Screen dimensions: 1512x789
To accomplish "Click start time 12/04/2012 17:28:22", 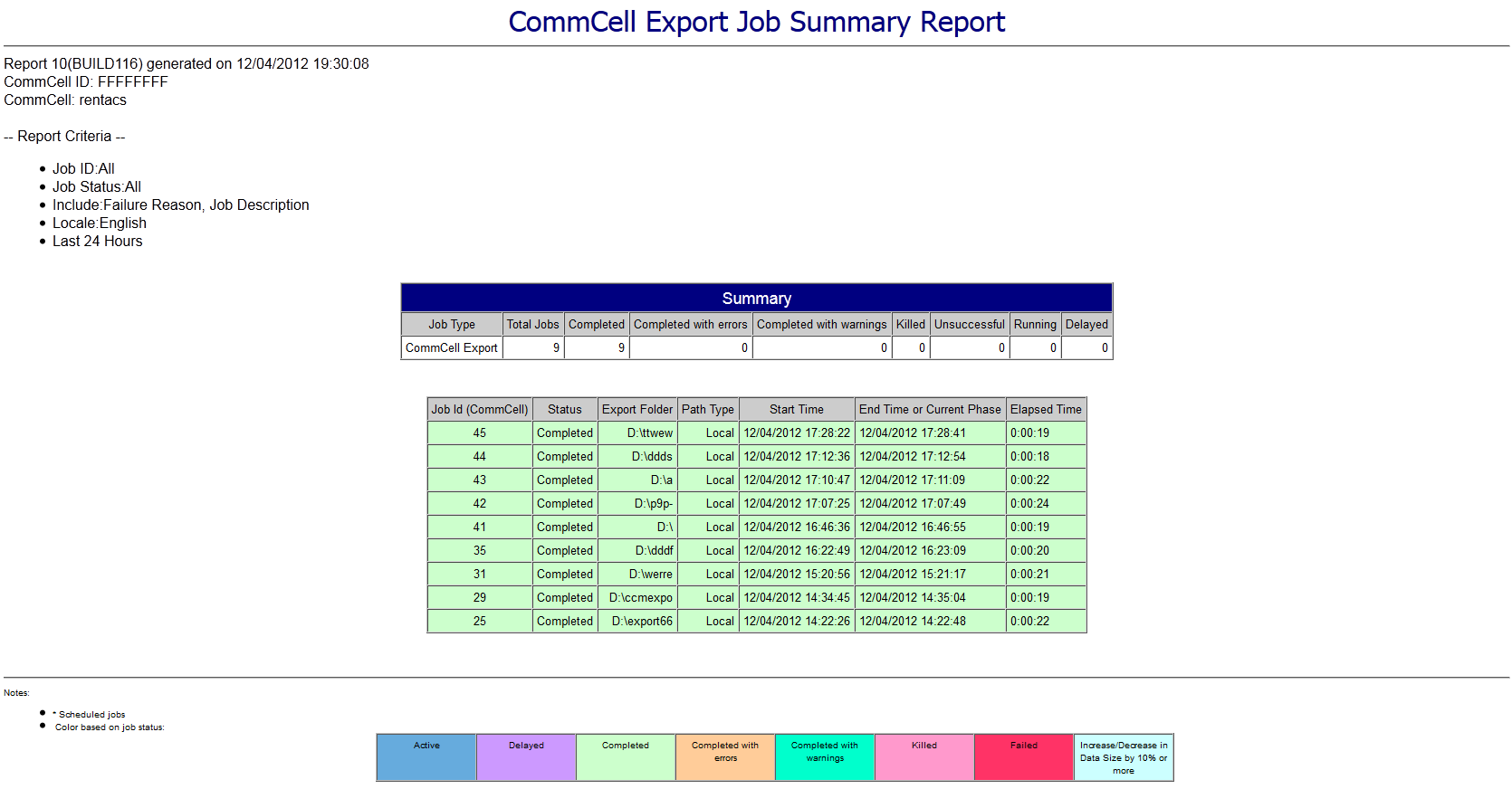I will click(x=797, y=433).
